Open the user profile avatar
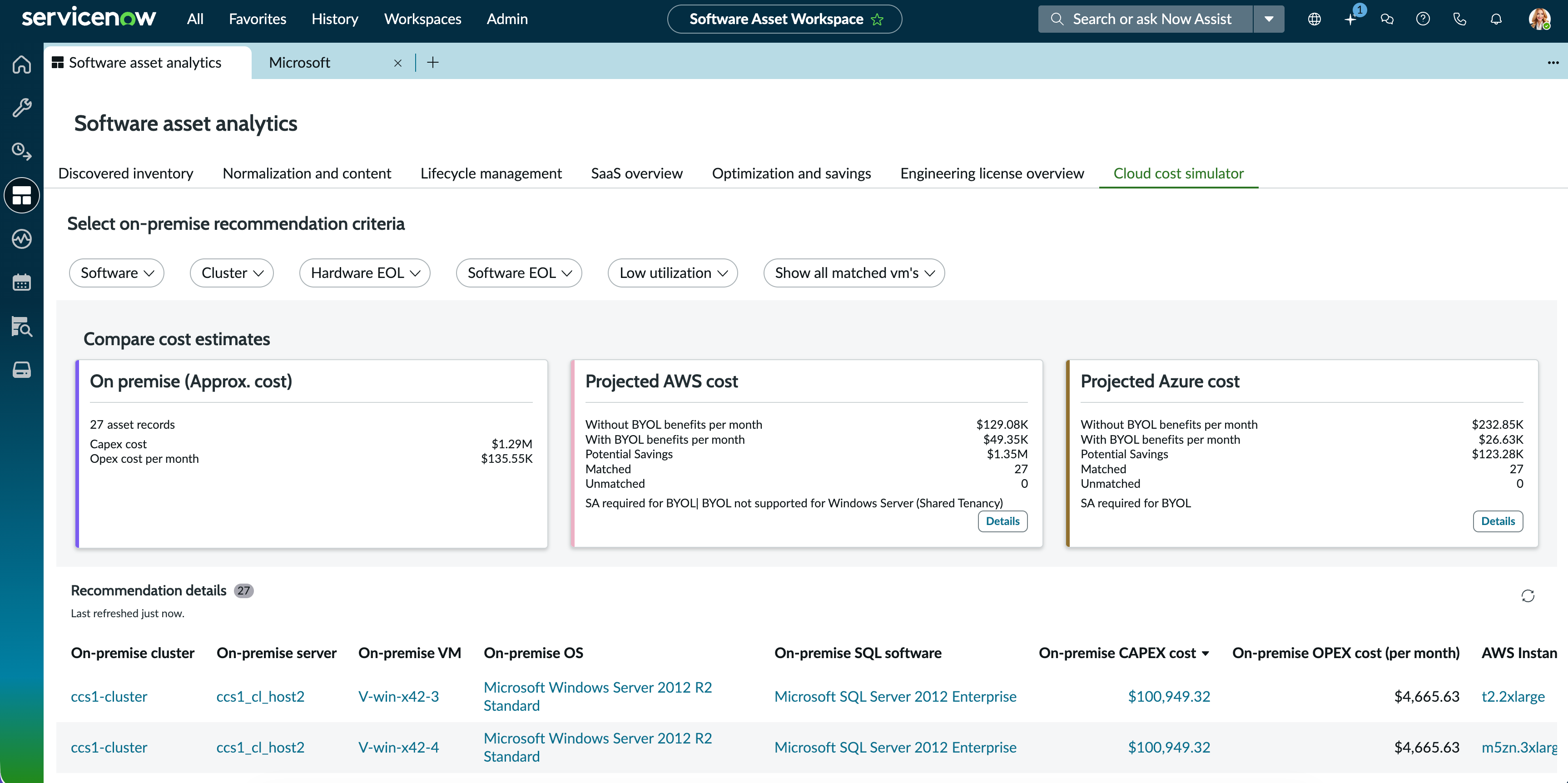 1539,20
